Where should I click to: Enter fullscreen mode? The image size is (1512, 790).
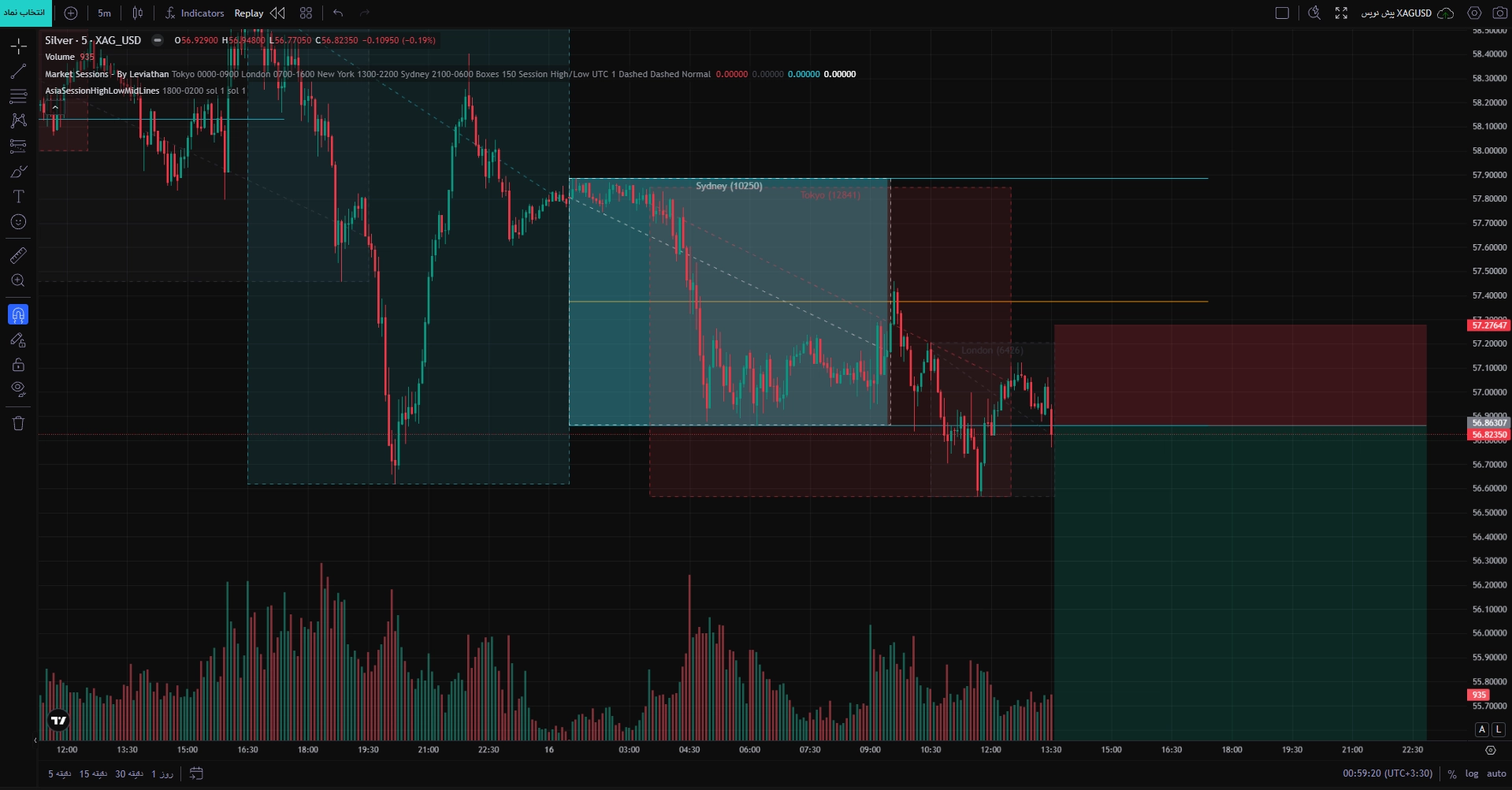point(1341,13)
